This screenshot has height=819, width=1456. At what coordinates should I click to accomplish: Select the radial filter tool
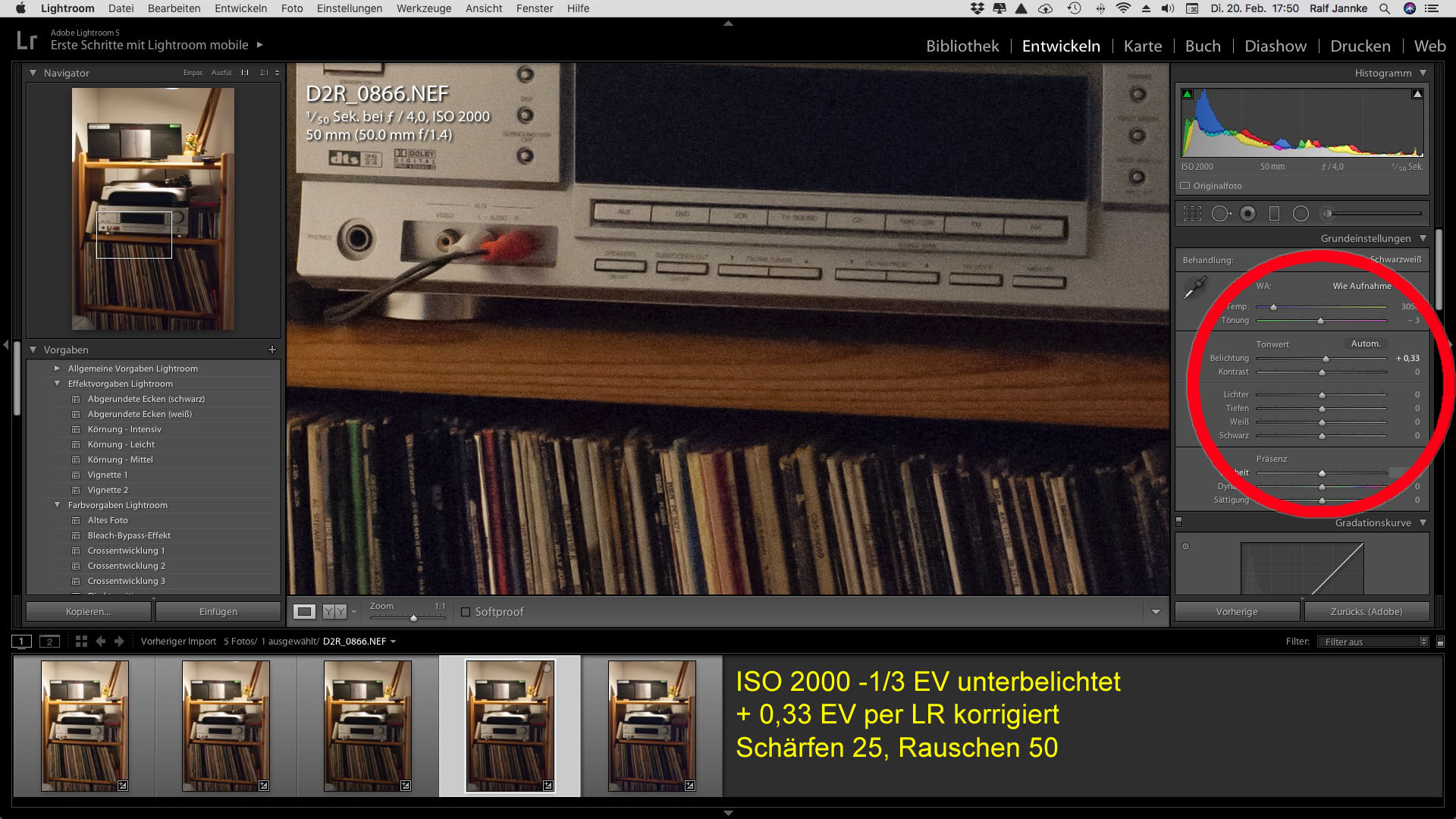1301,214
